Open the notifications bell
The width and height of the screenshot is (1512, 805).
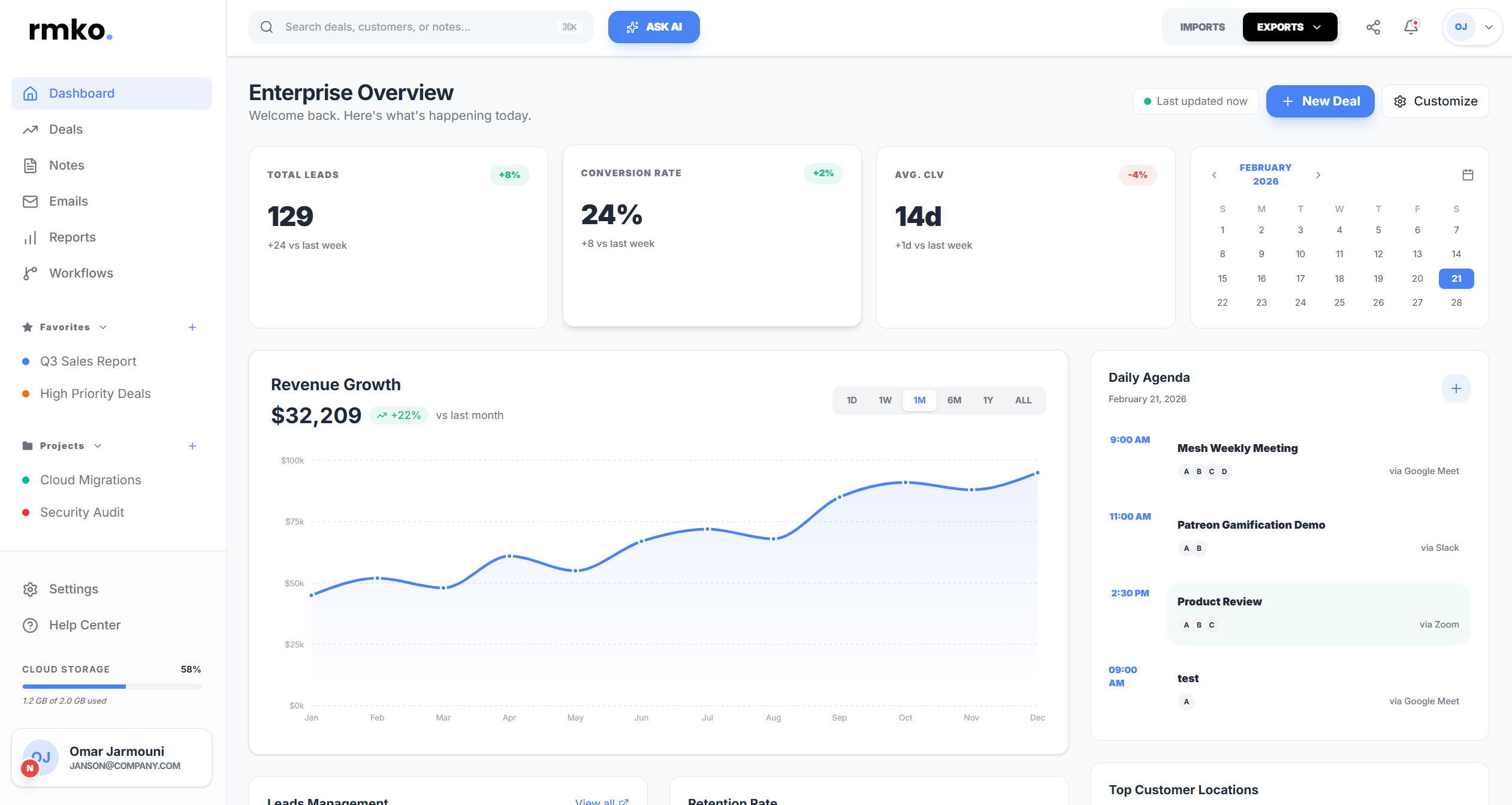pos(1411,27)
